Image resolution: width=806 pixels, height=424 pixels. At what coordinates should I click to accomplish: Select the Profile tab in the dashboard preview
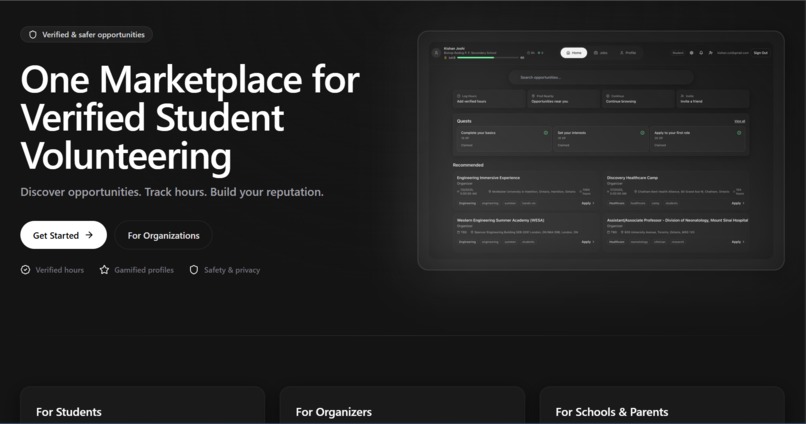coord(628,52)
